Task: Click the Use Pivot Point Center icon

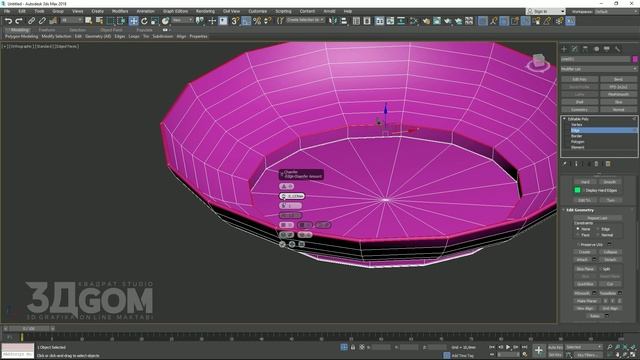Action: [200, 21]
